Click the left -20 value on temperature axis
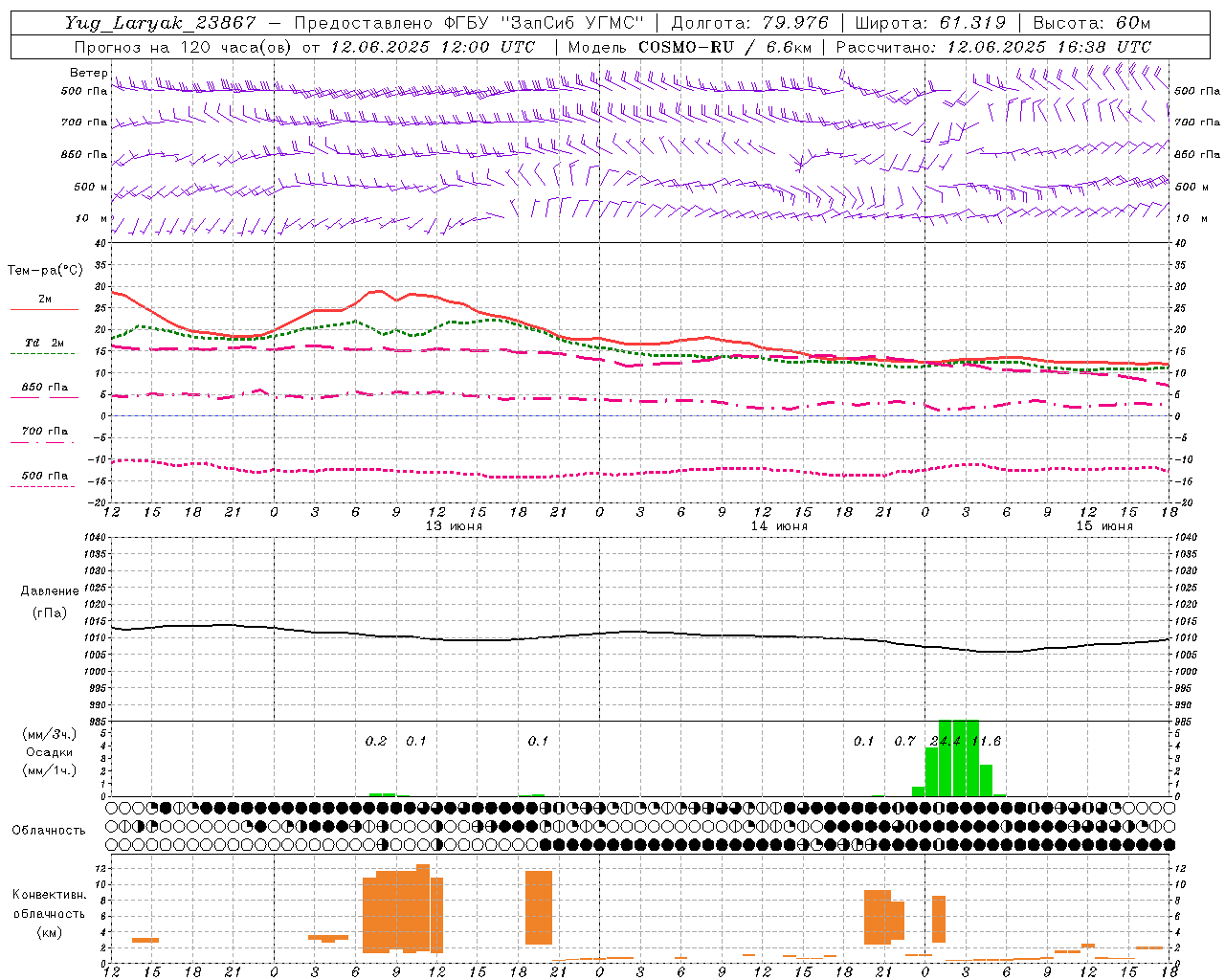Viewport: 1225px width, 980px height. pyautogui.click(x=99, y=502)
